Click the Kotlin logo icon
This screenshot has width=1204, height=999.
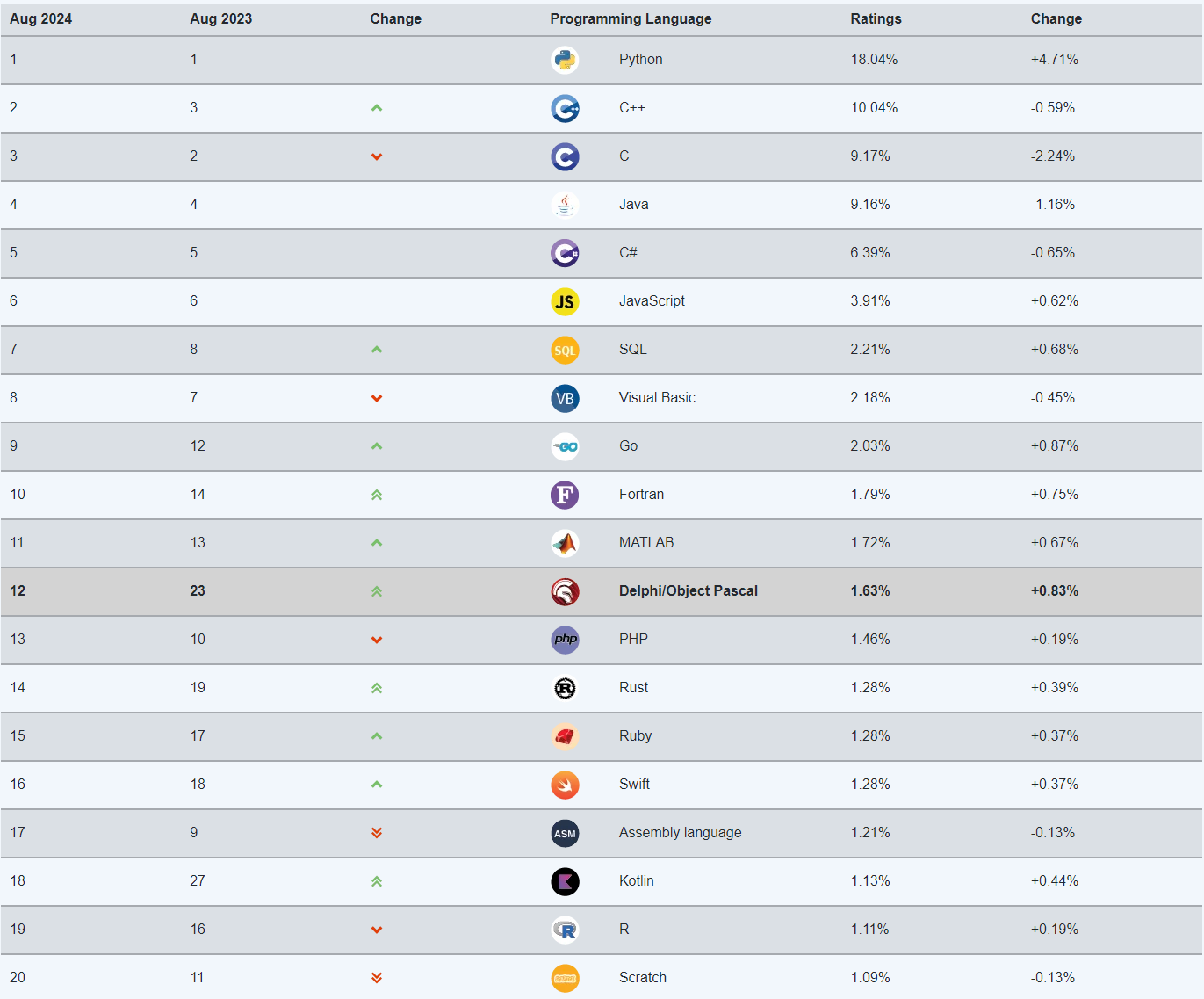565,881
